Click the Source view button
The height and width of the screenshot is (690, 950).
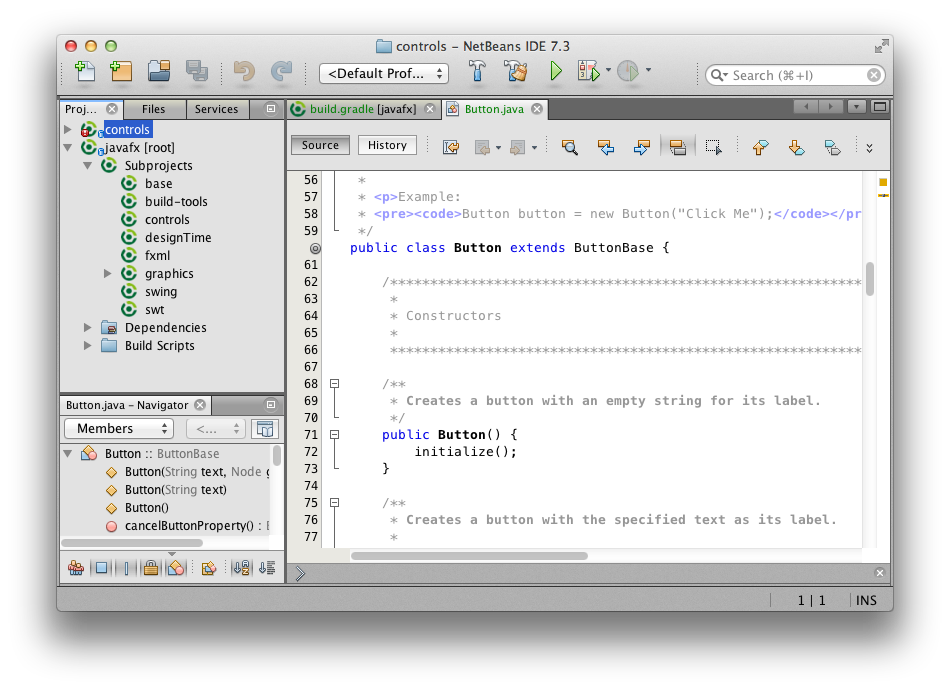(320, 145)
